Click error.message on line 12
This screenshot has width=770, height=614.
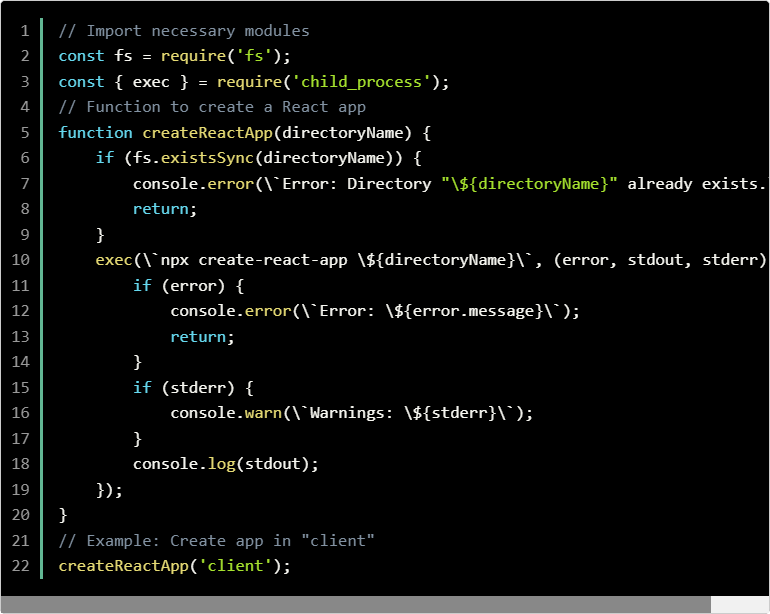473,311
